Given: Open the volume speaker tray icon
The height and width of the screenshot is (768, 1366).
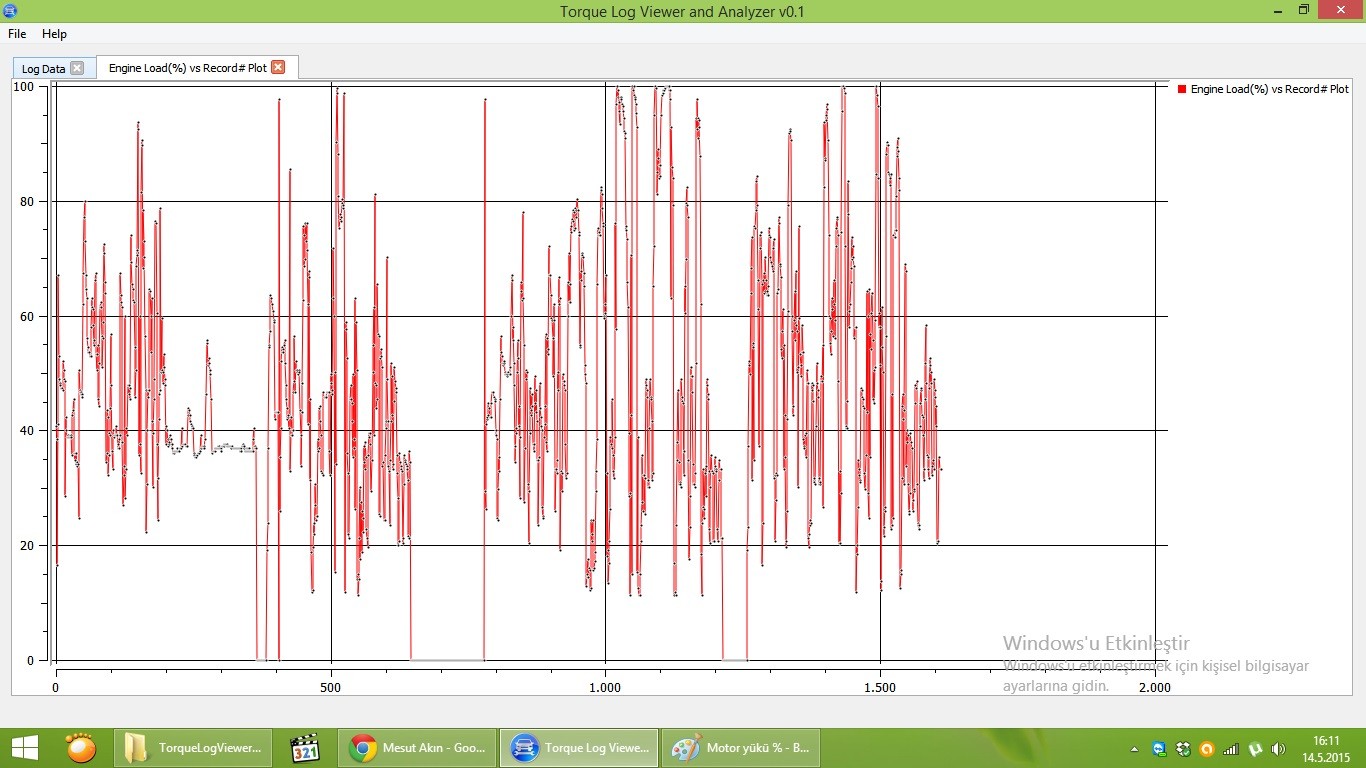Looking at the screenshot, I should (1278, 749).
